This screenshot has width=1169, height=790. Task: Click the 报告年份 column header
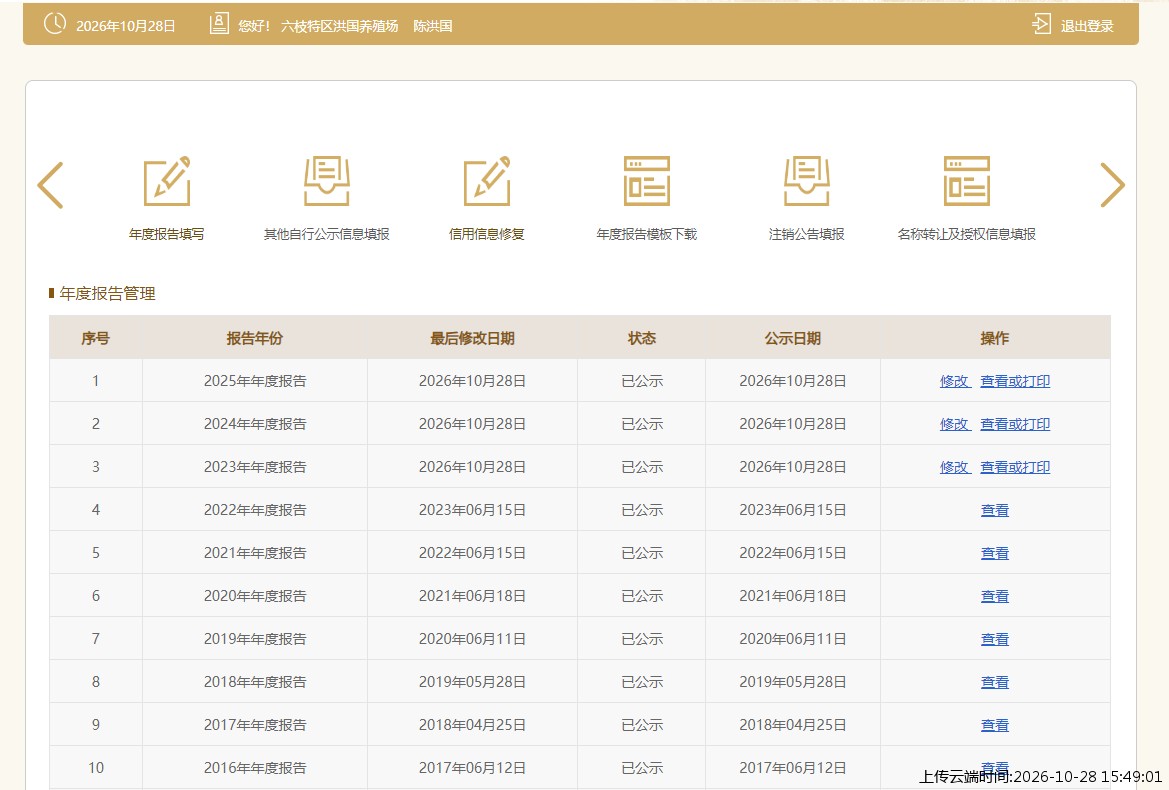(x=255, y=338)
